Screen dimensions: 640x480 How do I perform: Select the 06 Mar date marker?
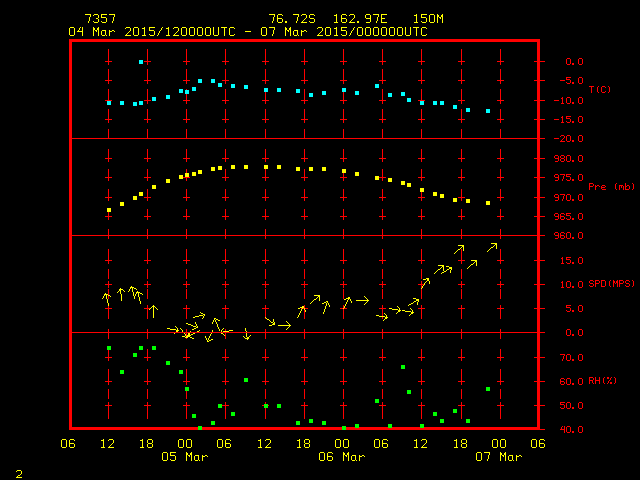pos(341,457)
